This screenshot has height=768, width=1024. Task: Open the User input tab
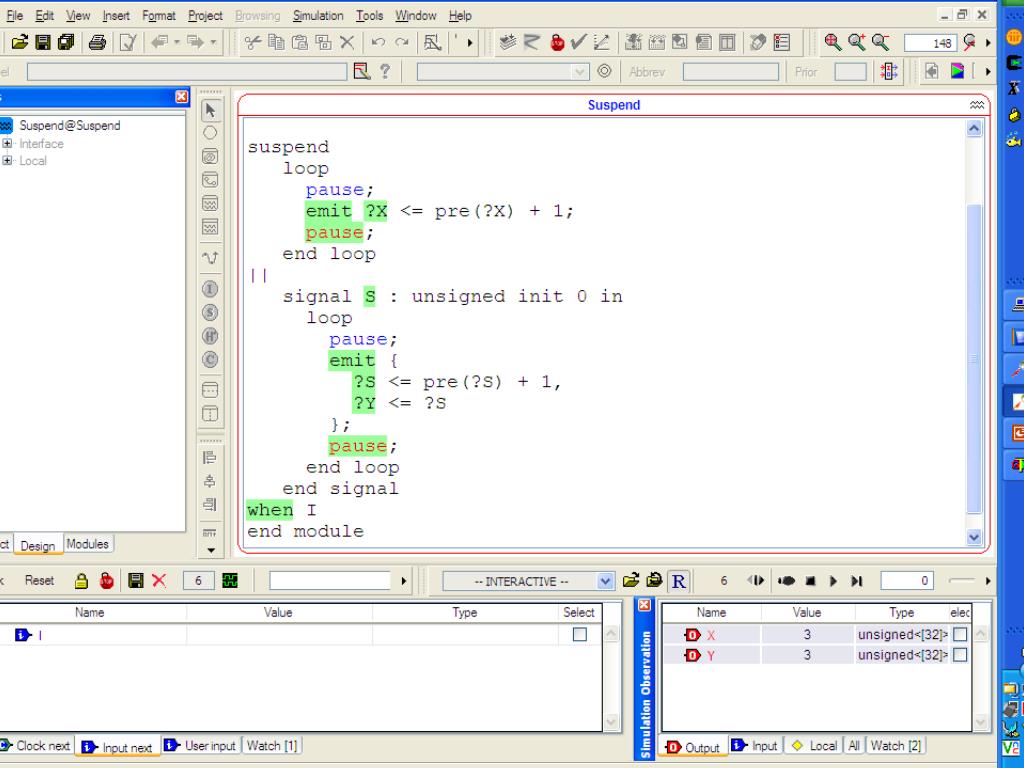coord(200,746)
